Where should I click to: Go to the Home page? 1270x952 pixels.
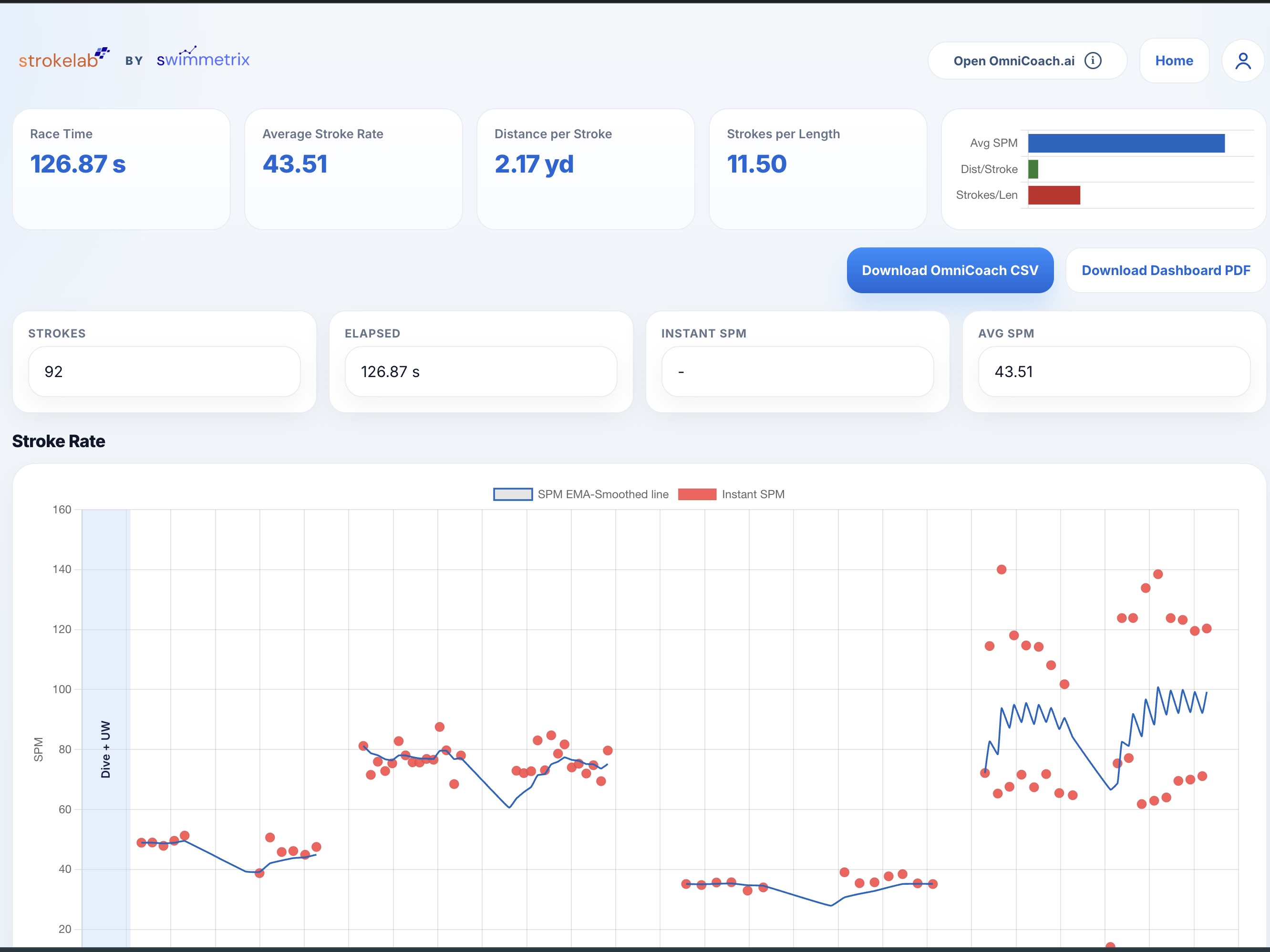point(1174,61)
